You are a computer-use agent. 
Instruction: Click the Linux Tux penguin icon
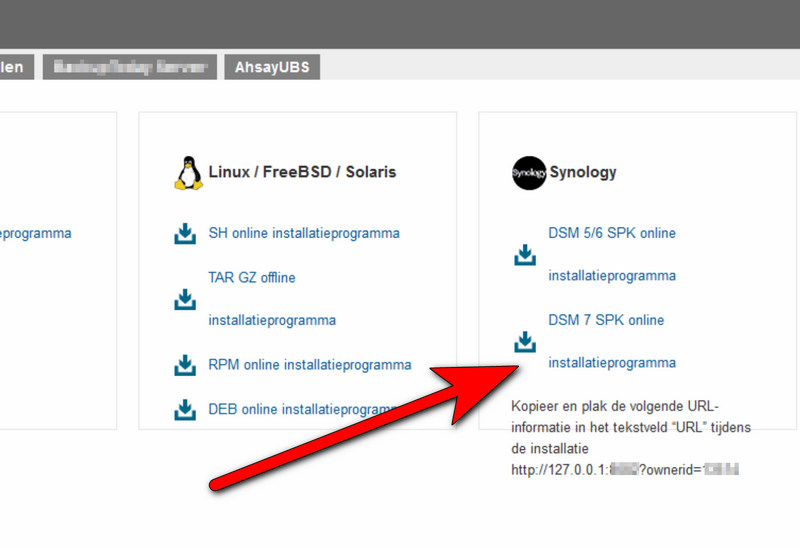189,173
